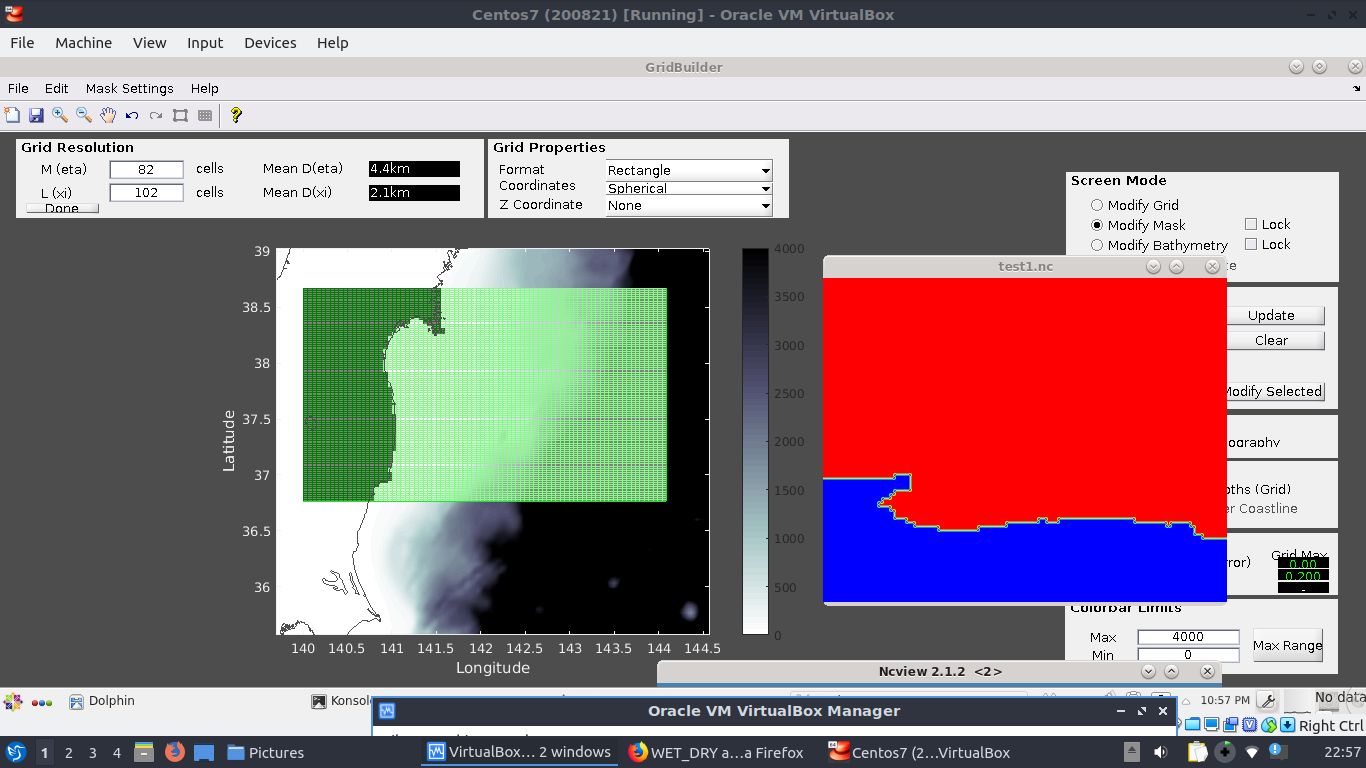Click the M (eta) cells input field
Viewport: 1366px width, 768px height.
146,170
